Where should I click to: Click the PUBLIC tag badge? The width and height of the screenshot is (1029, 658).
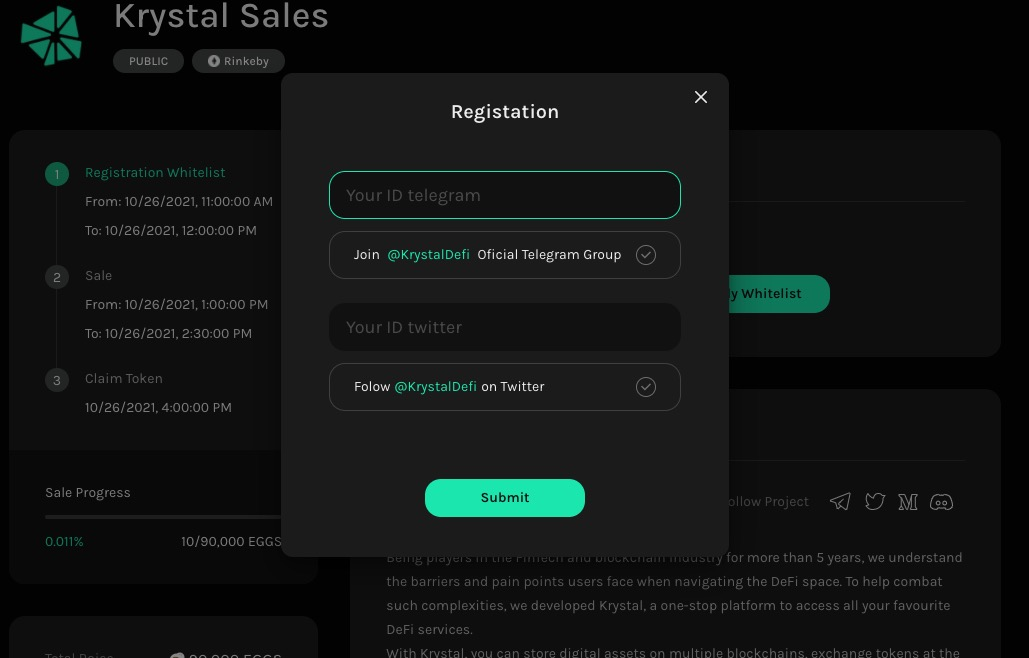click(148, 61)
